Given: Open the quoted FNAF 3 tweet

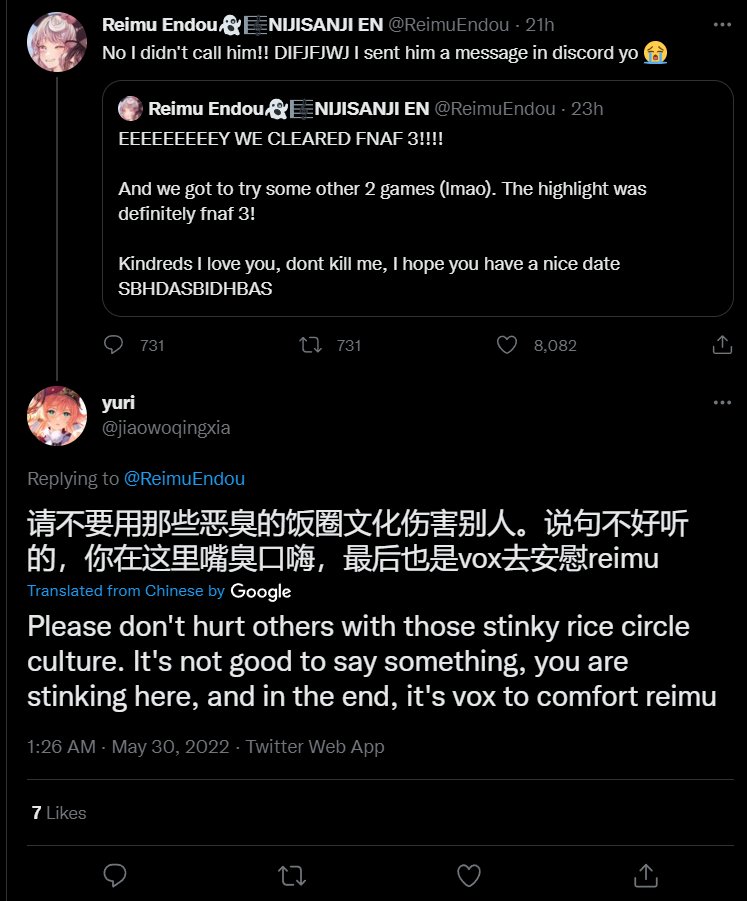Looking at the screenshot, I should pyautogui.click(x=418, y=198).
